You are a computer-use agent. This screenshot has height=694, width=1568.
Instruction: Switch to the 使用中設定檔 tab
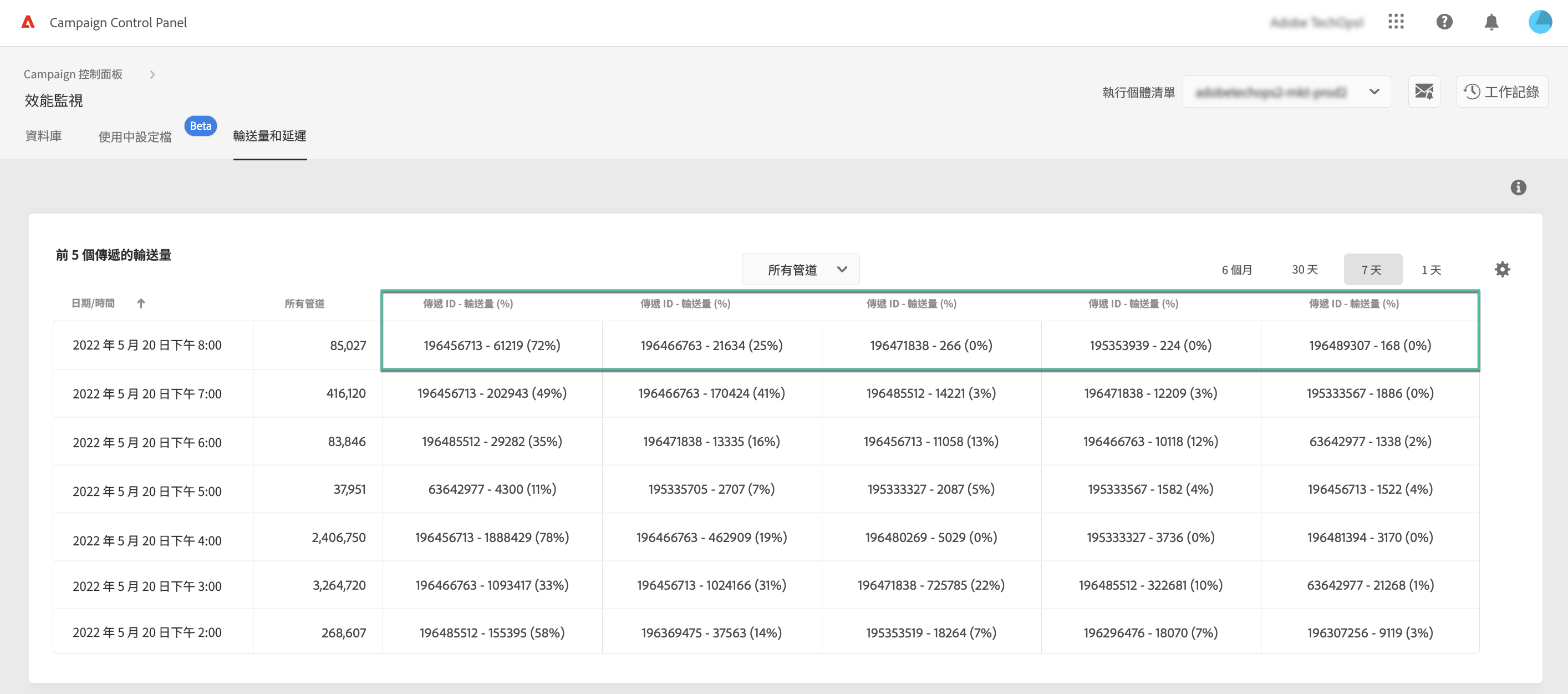tap(135, 136)
